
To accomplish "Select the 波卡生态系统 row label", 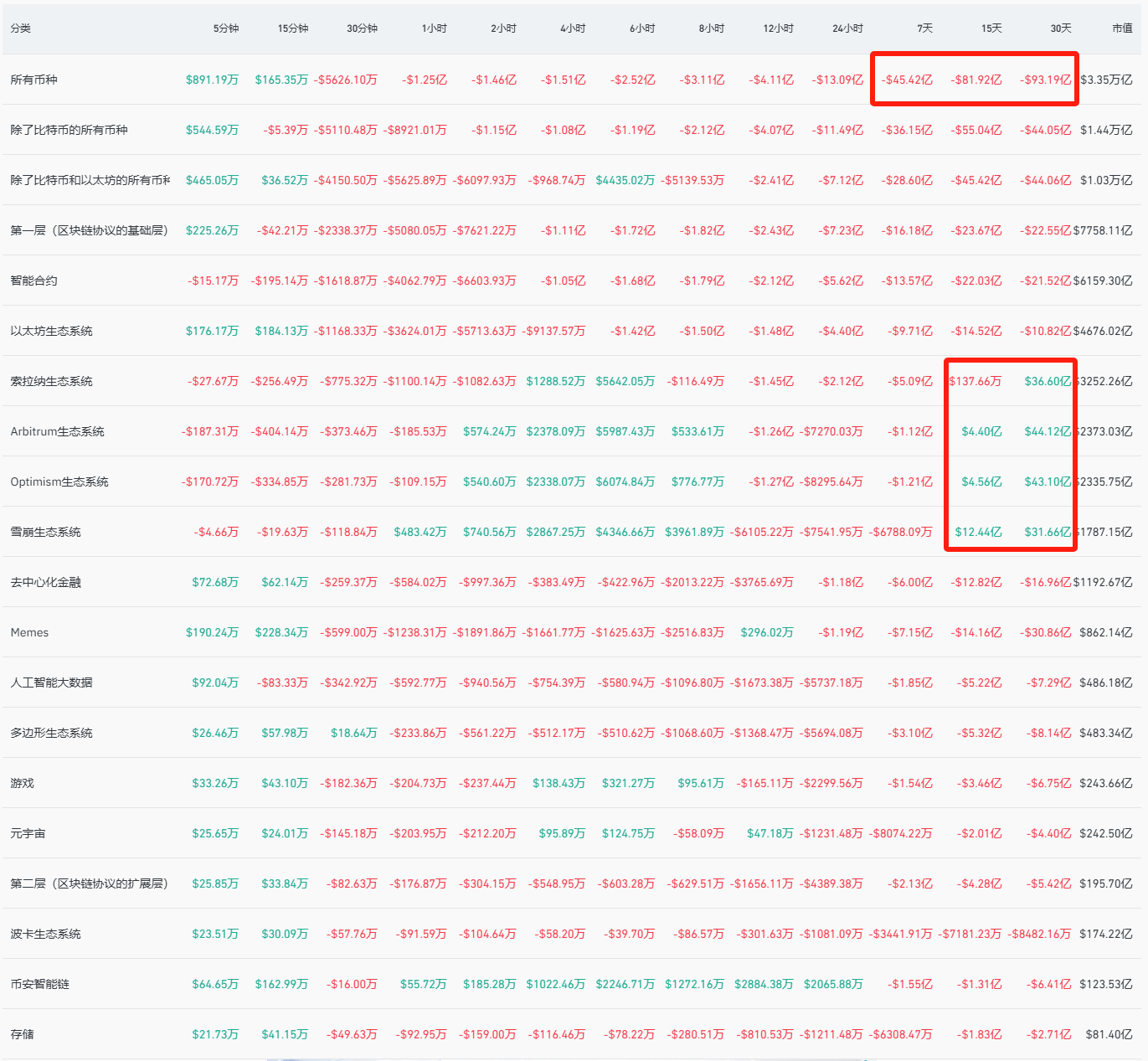I will (45, 934).
